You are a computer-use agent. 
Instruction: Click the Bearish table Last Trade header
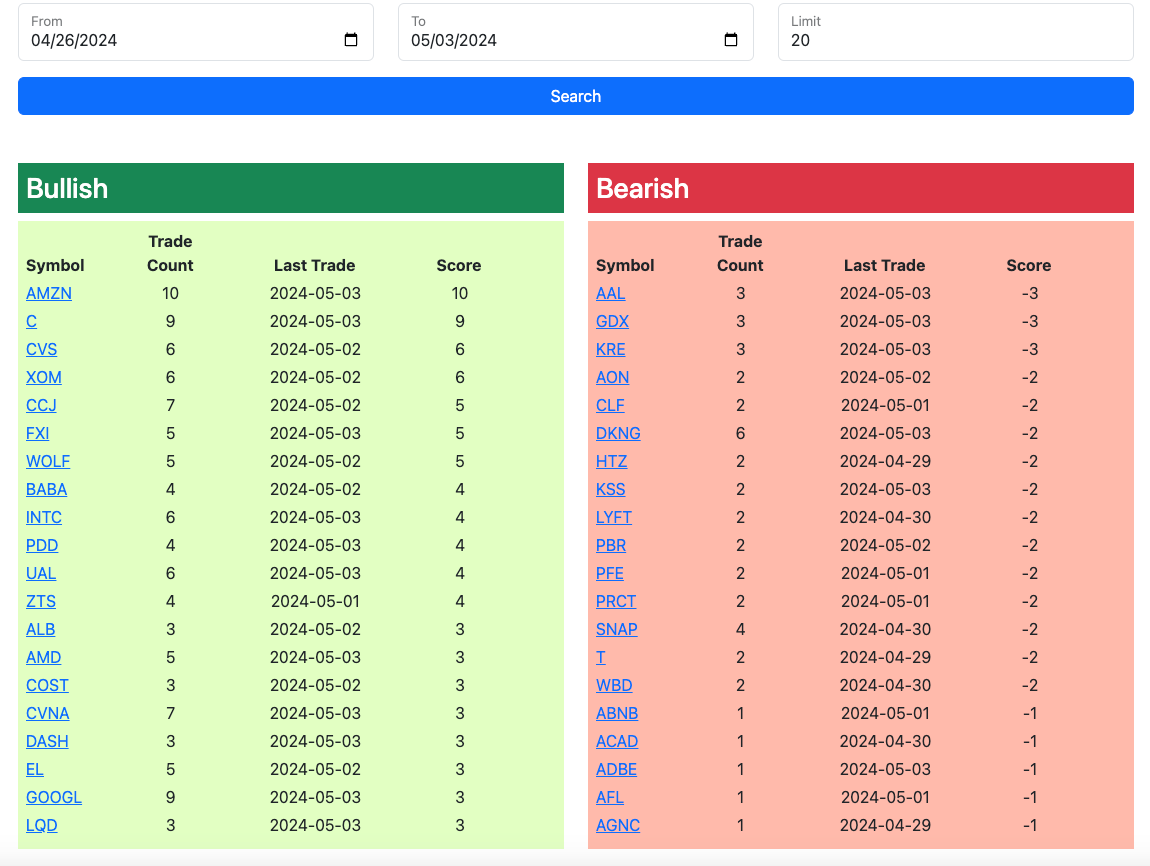(x=885, y=265)
